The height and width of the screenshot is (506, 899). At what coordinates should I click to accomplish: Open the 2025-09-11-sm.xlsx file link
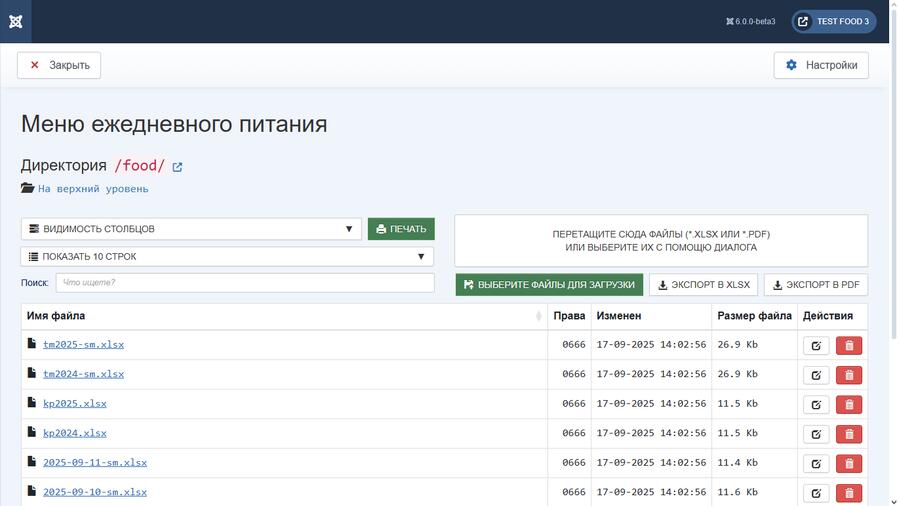[95, 462]
